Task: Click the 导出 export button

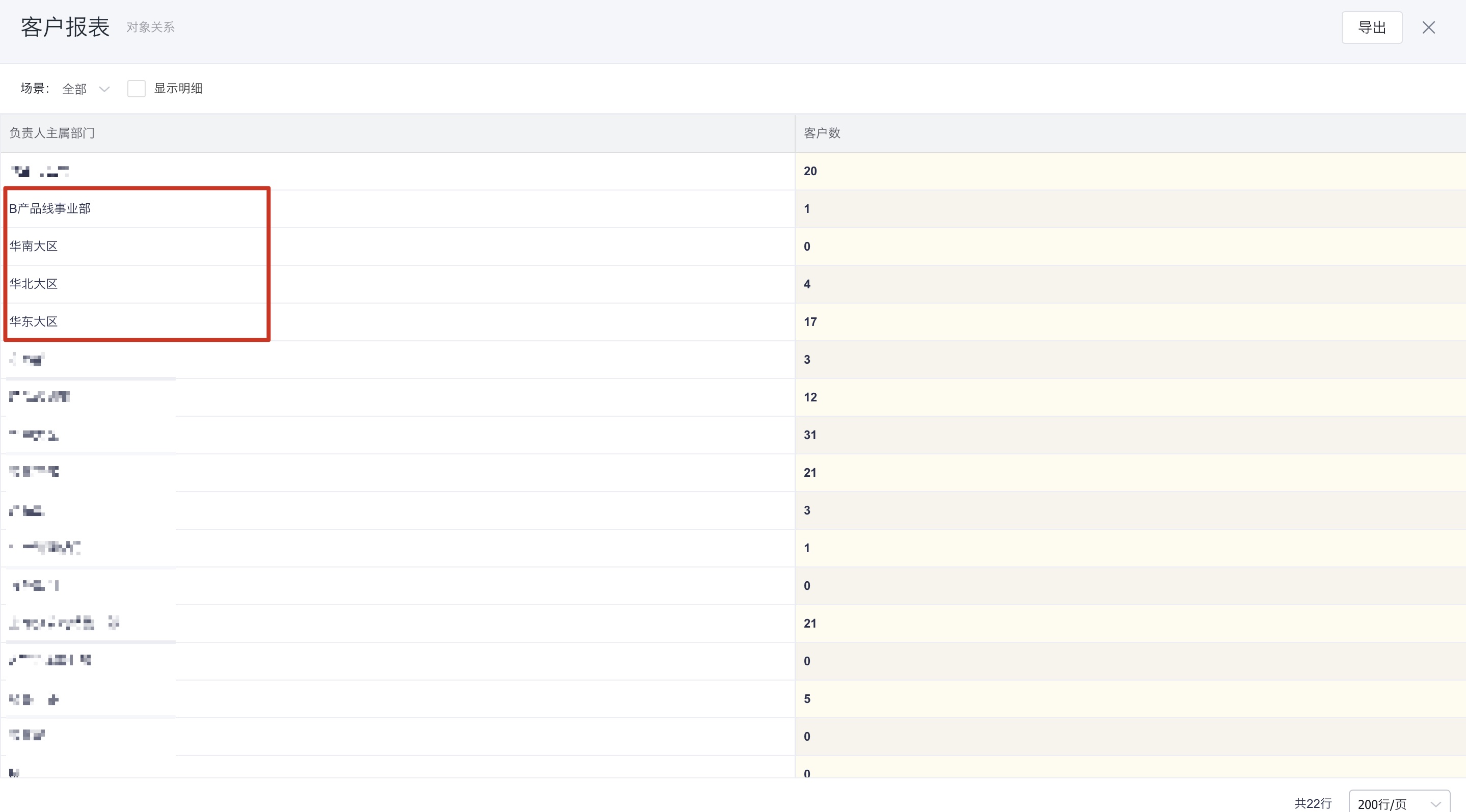Action: [x=1372, y=28]
